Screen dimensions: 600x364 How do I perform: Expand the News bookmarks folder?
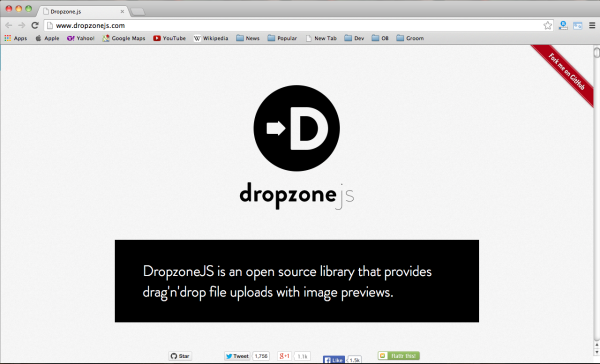coord(248,38)
